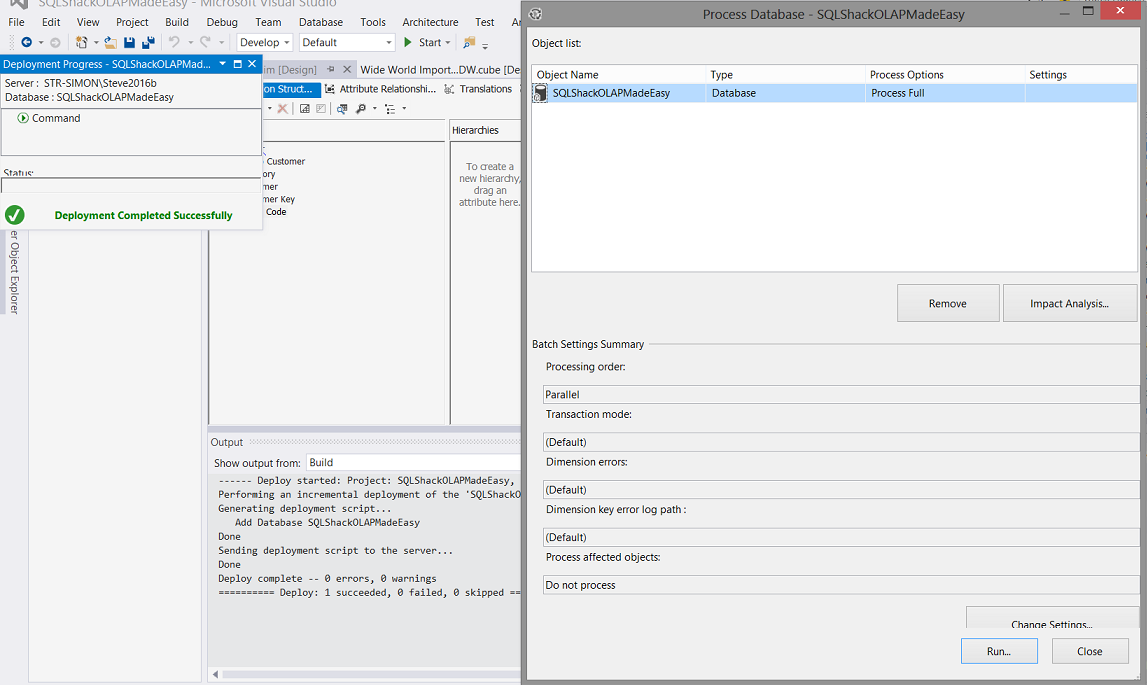Select the SQLShackOLAPMadeEasy database row
This screenshot has width=1147, height=685.
[610, 93]
